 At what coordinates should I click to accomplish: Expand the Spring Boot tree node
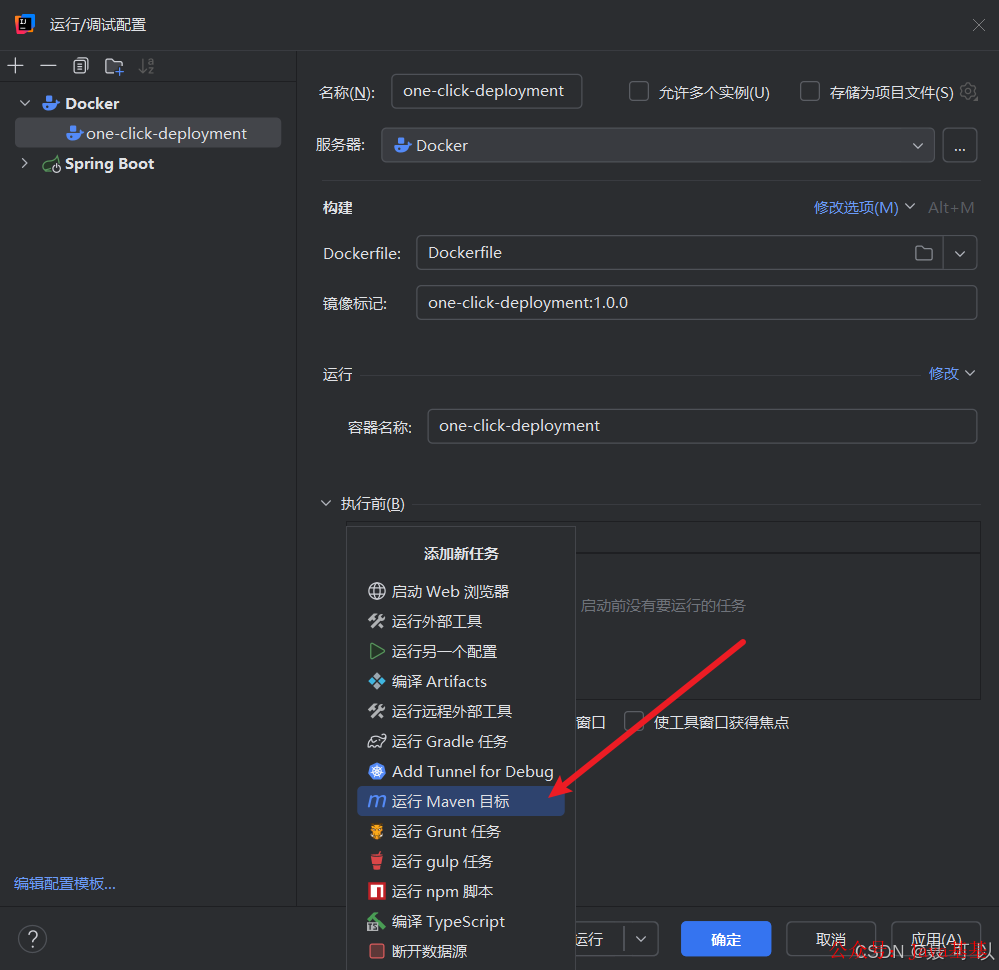[x=25, y=164]
